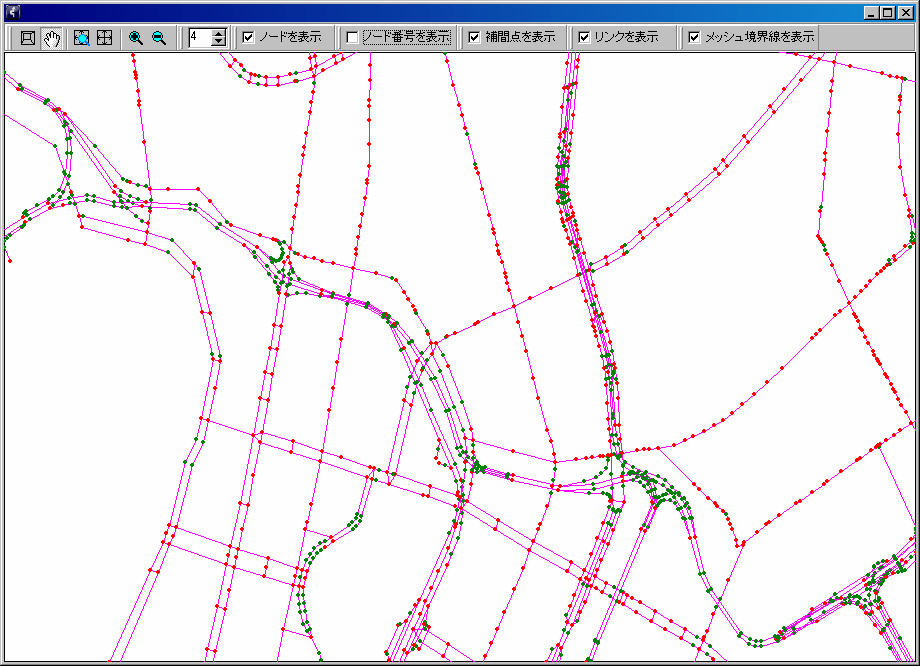
Task: Zoom in with the plus magnifier
Action: pyautogui.click(x=136, y=37)
